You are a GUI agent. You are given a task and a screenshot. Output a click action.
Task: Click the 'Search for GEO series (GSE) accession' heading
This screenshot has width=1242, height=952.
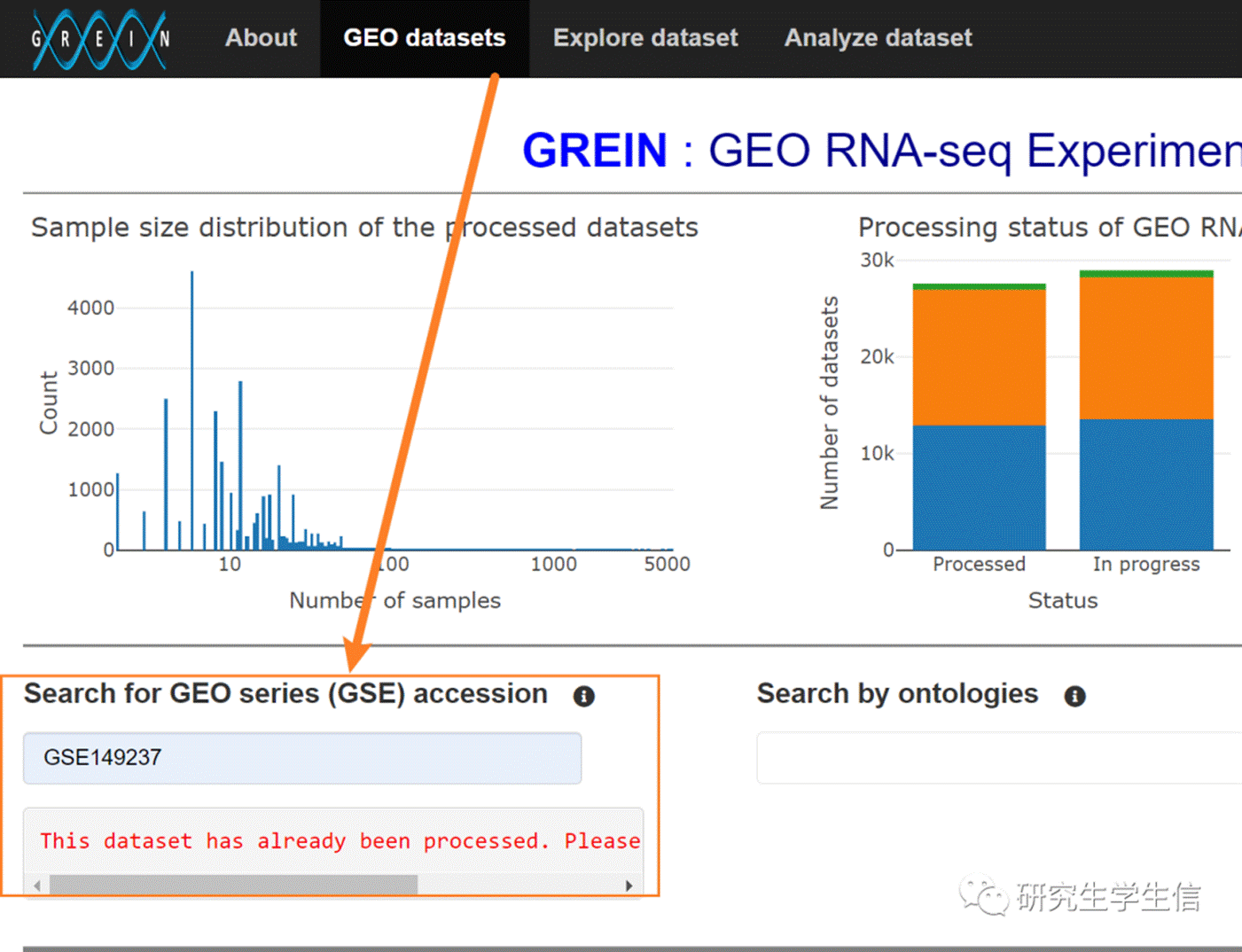click(285, 693)
